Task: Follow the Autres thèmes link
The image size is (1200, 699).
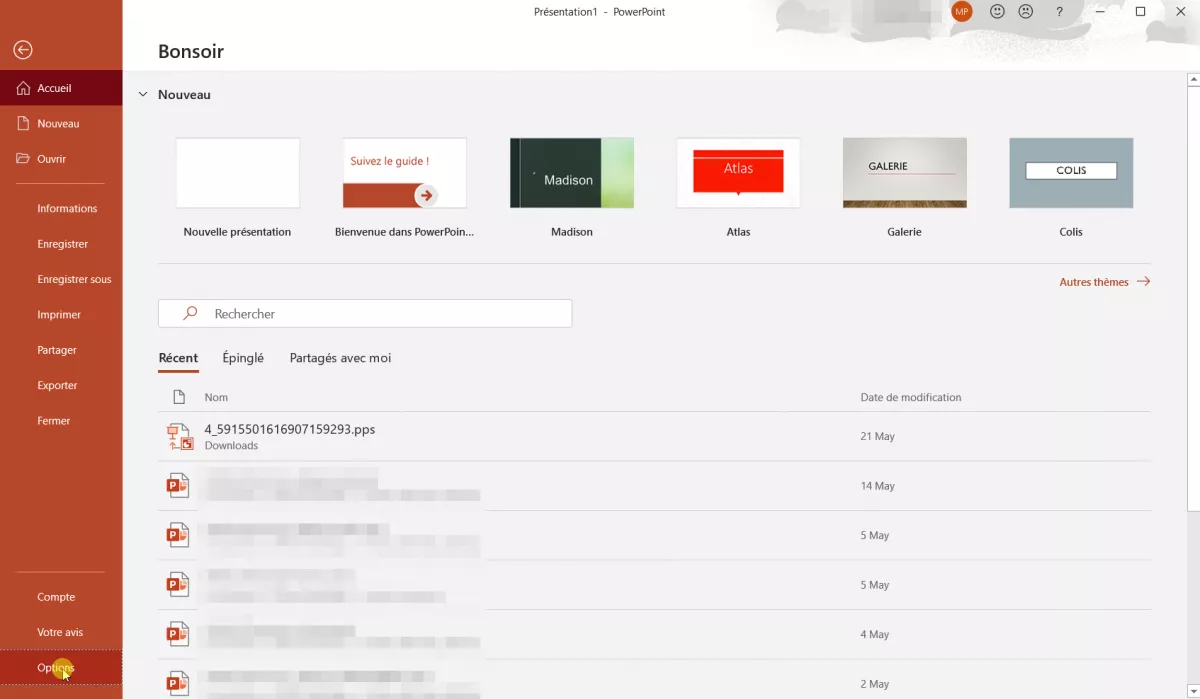Action: point(1104,282)
